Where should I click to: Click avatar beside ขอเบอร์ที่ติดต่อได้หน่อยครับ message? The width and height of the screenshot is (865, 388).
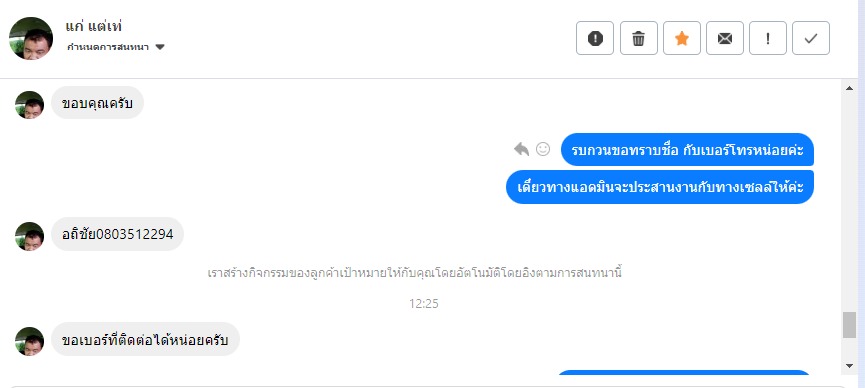click(x=29, y=341)
